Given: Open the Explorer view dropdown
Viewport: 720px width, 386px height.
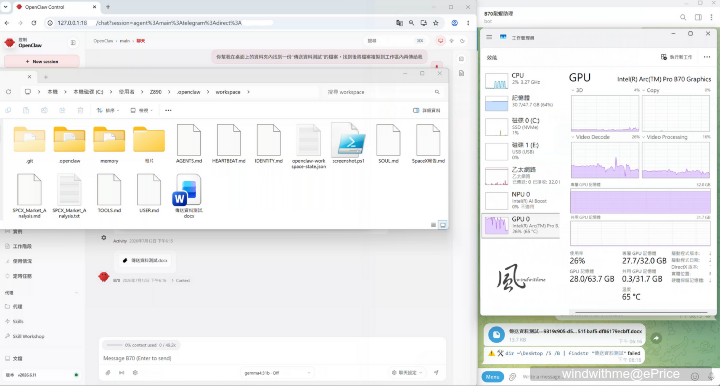Looking at the screenshot, I should [x=141, y=110].
